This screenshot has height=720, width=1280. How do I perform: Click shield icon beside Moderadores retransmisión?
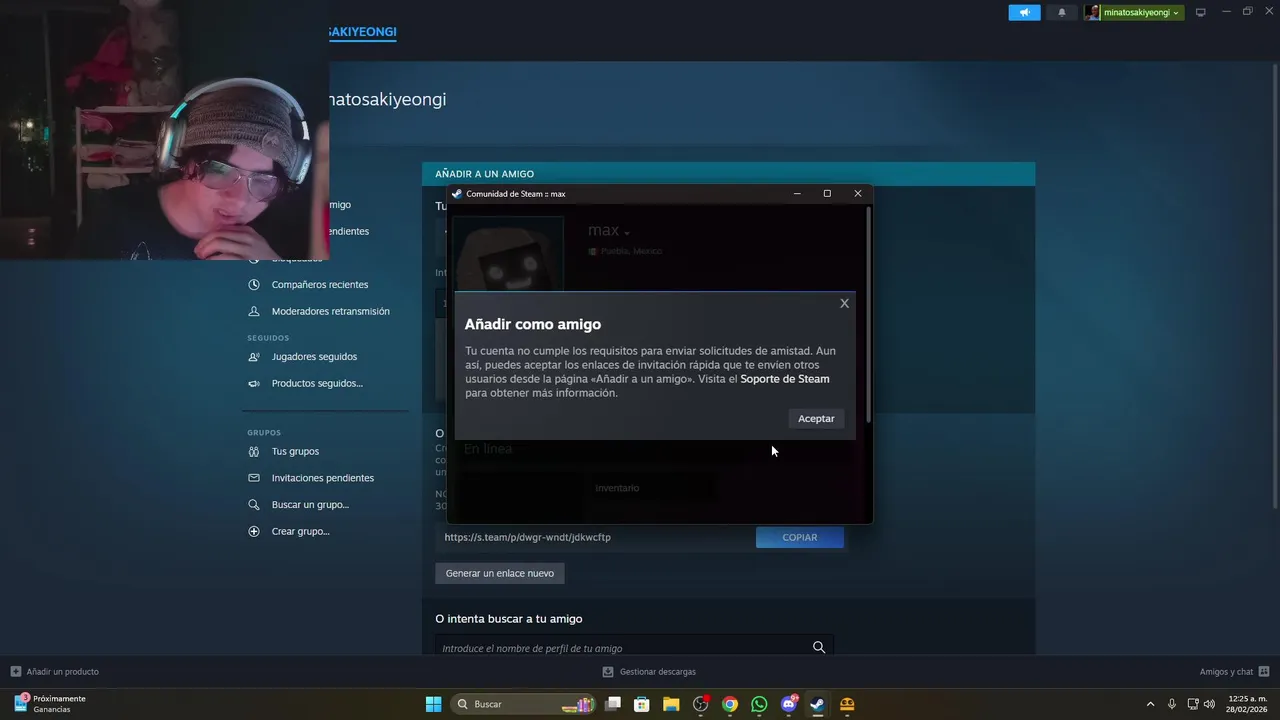(x=254, y=311)
